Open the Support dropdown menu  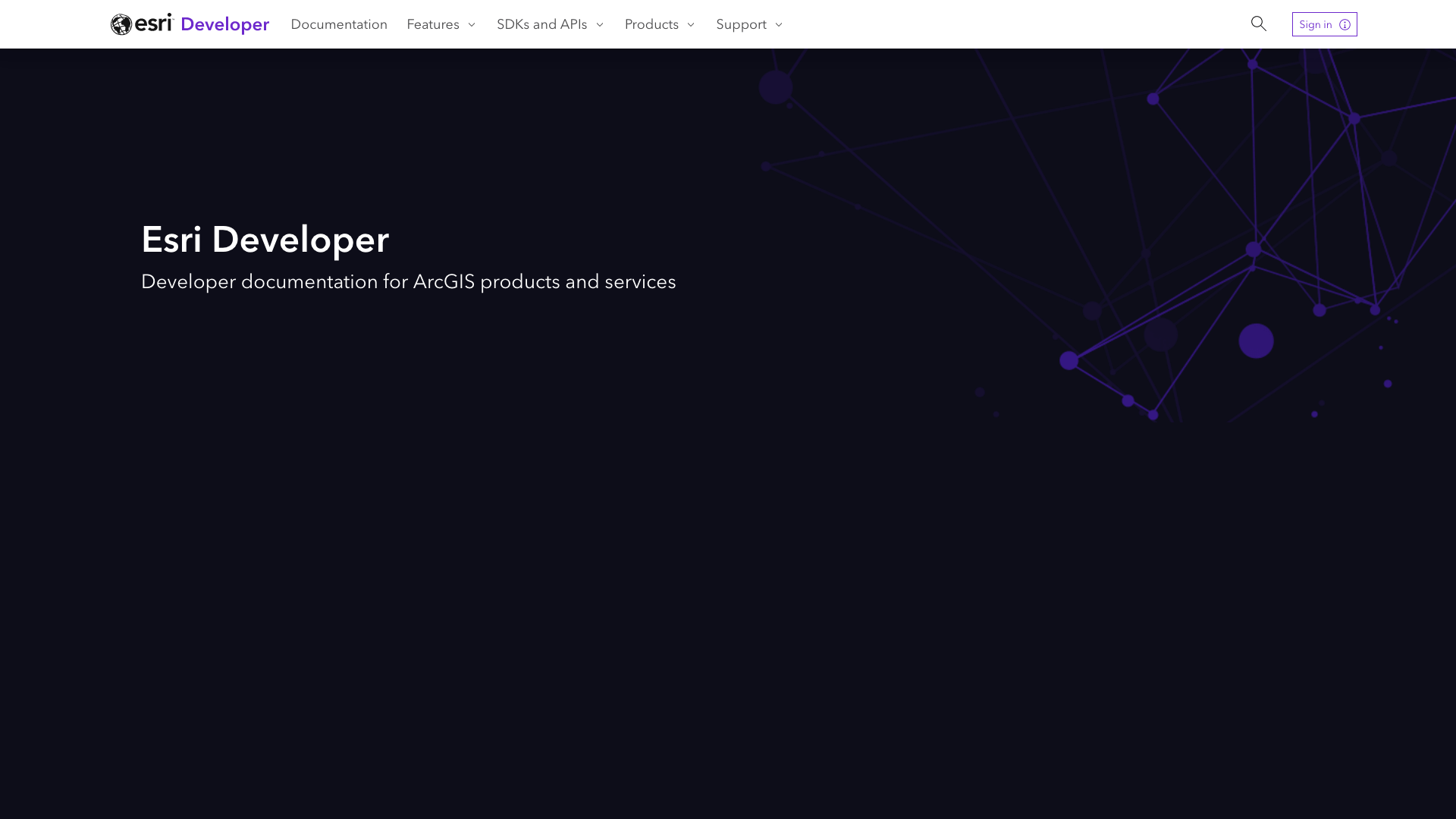tap(741, 24)
